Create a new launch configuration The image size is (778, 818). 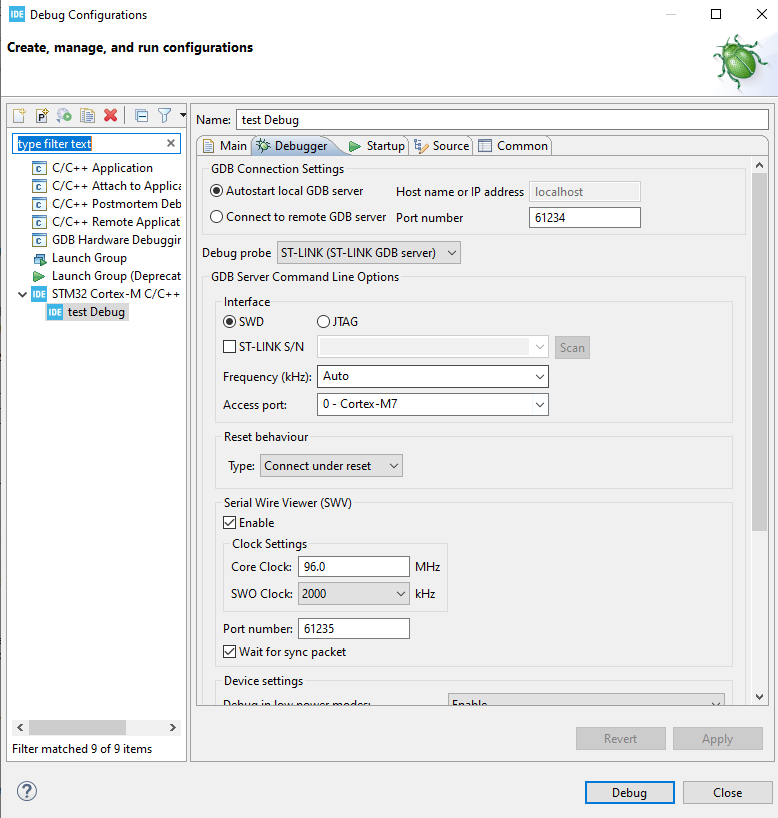19,115
